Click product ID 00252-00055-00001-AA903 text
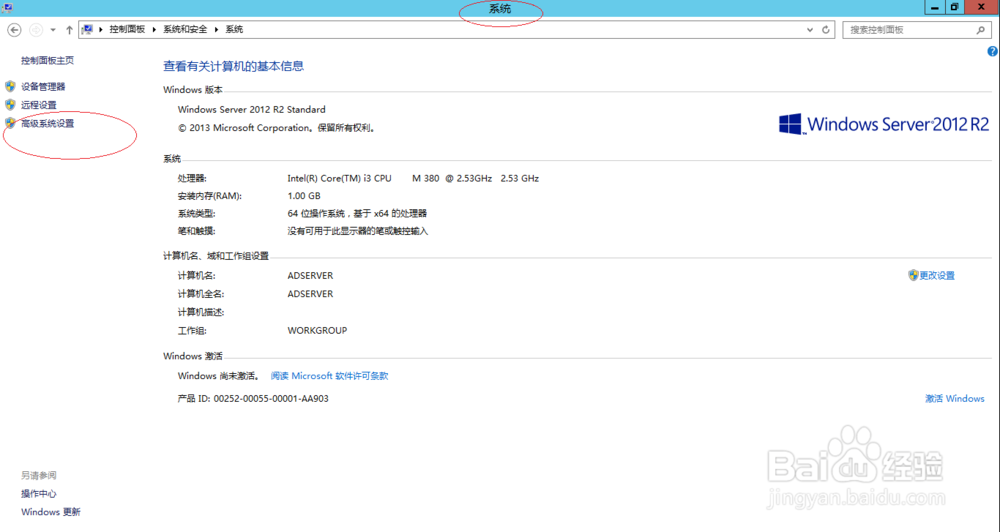1000x532 pixels. (x=271, y=398)
